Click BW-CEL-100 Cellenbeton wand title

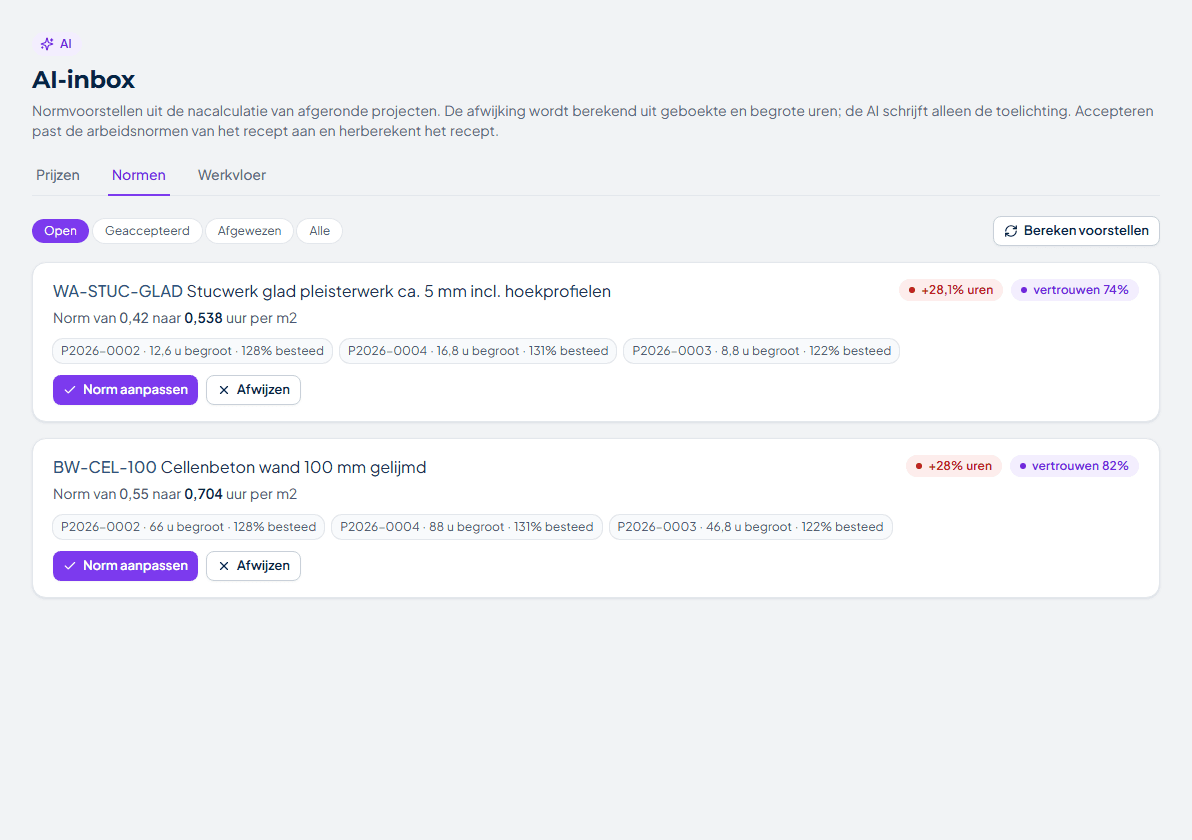[239, 468]
